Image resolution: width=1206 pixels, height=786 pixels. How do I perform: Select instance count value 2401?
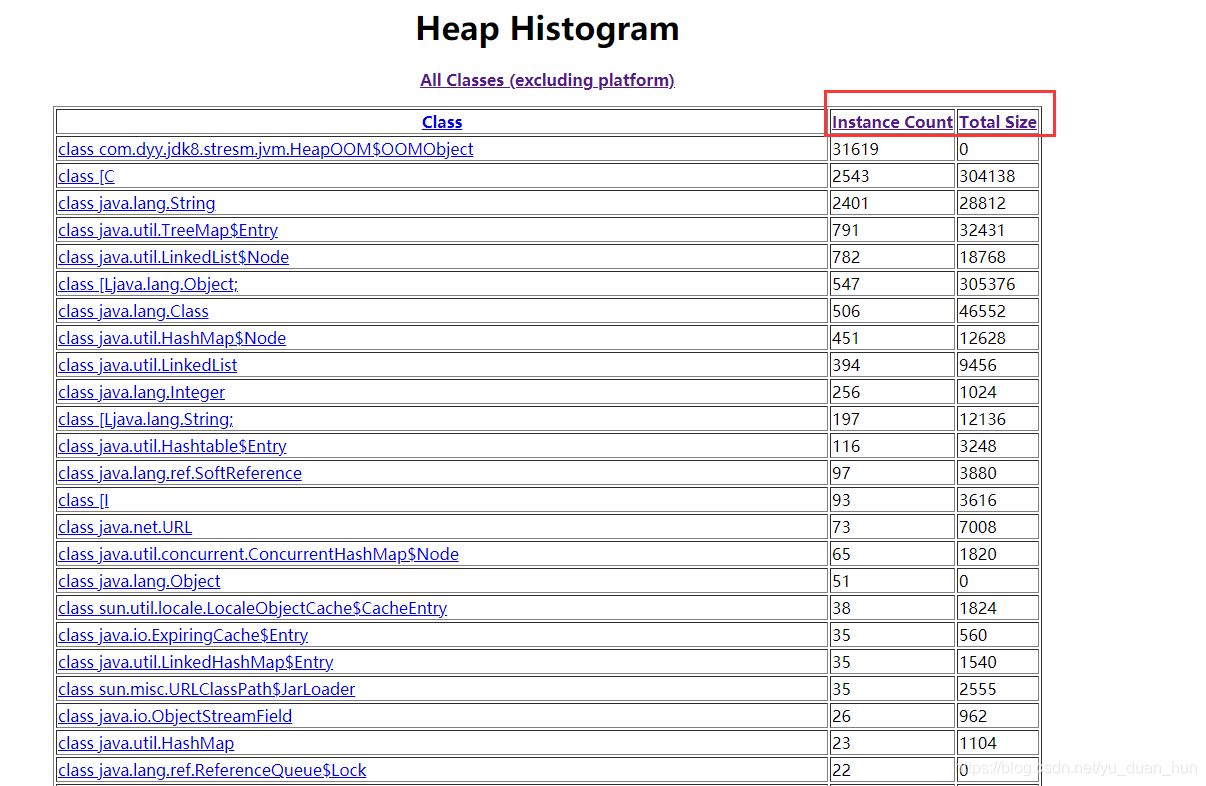coord(851,203)
